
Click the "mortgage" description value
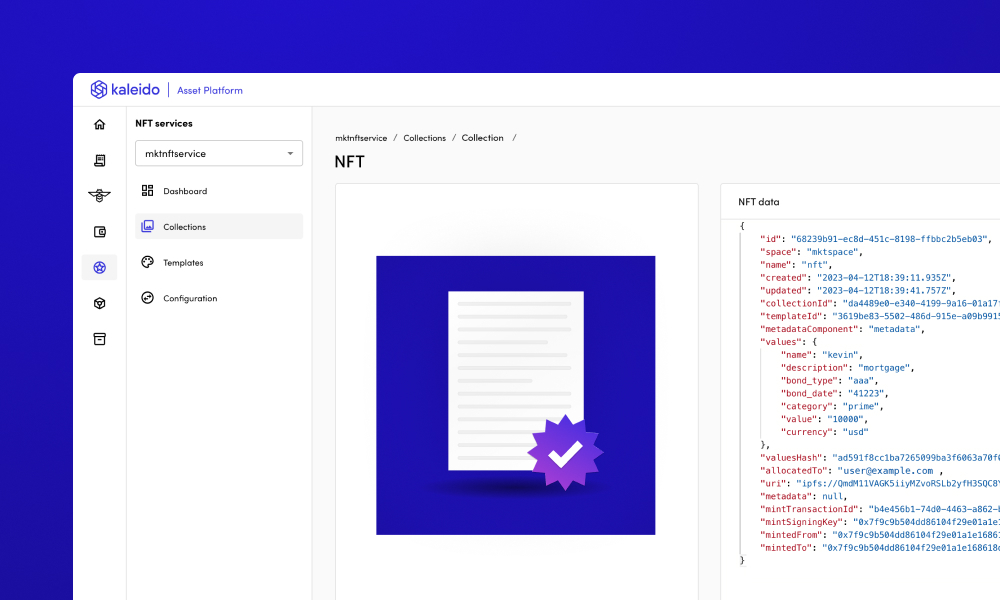(884, 368)
